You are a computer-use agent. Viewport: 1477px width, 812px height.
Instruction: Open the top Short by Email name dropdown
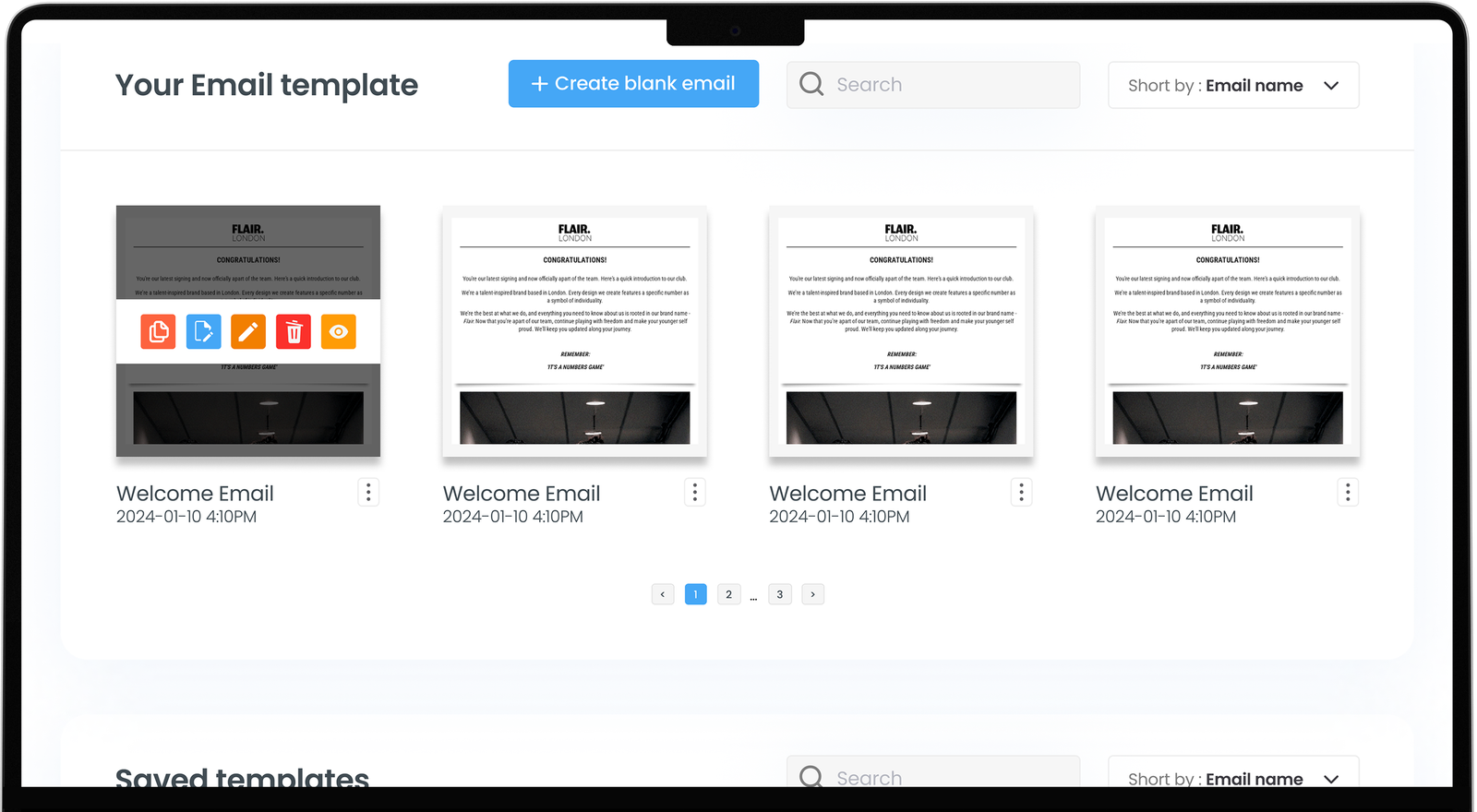point(1233,85)
